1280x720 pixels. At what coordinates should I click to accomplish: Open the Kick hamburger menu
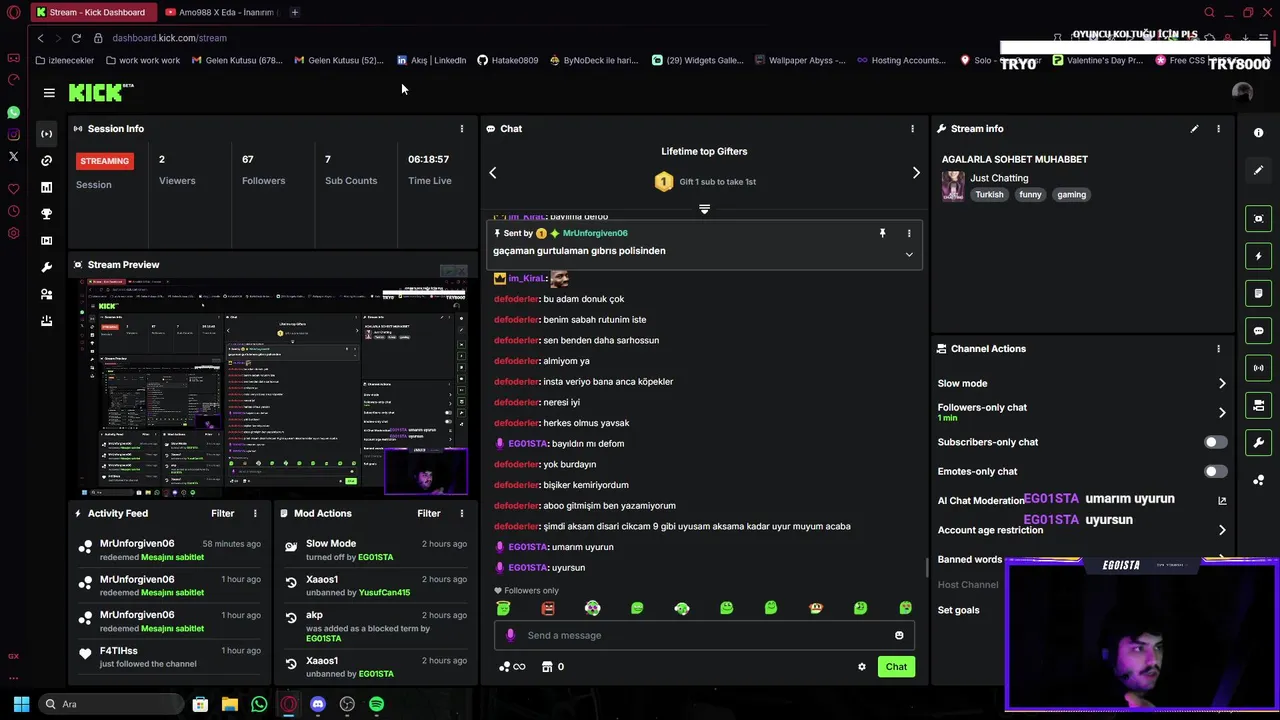pos(49,93)
